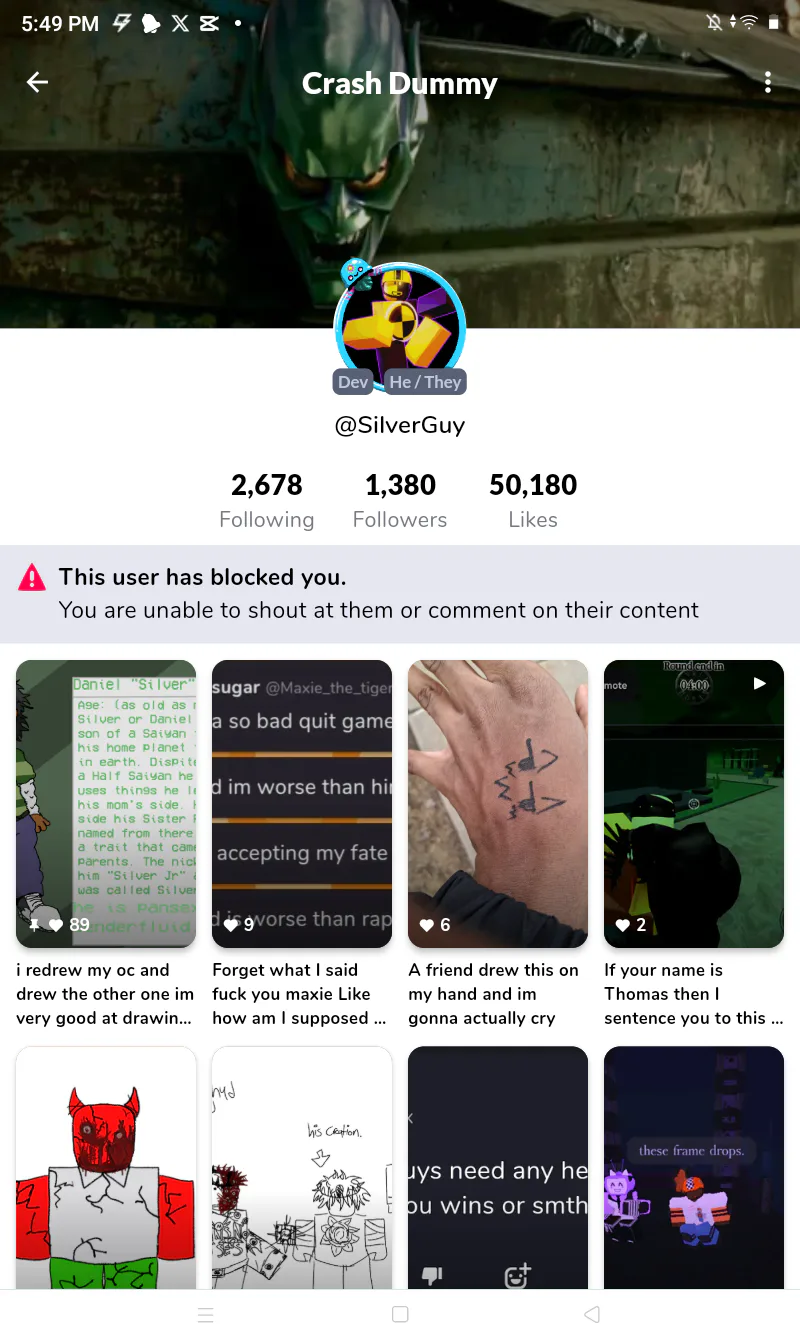The width and height of the screenshot is (800, 1340).
Task: View the 2,678 Following list
Action: pyautogui.click(x=267, y=500)
